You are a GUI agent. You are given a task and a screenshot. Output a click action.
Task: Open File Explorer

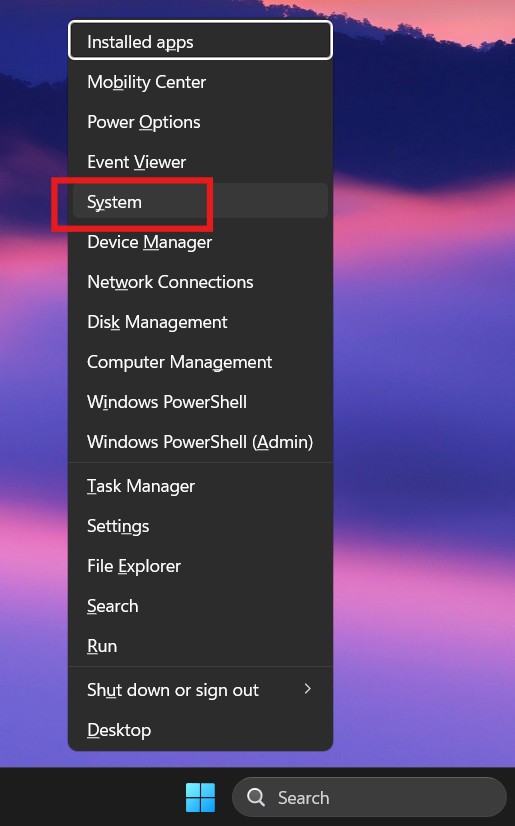pyautogui.click(x=200, y=566)
